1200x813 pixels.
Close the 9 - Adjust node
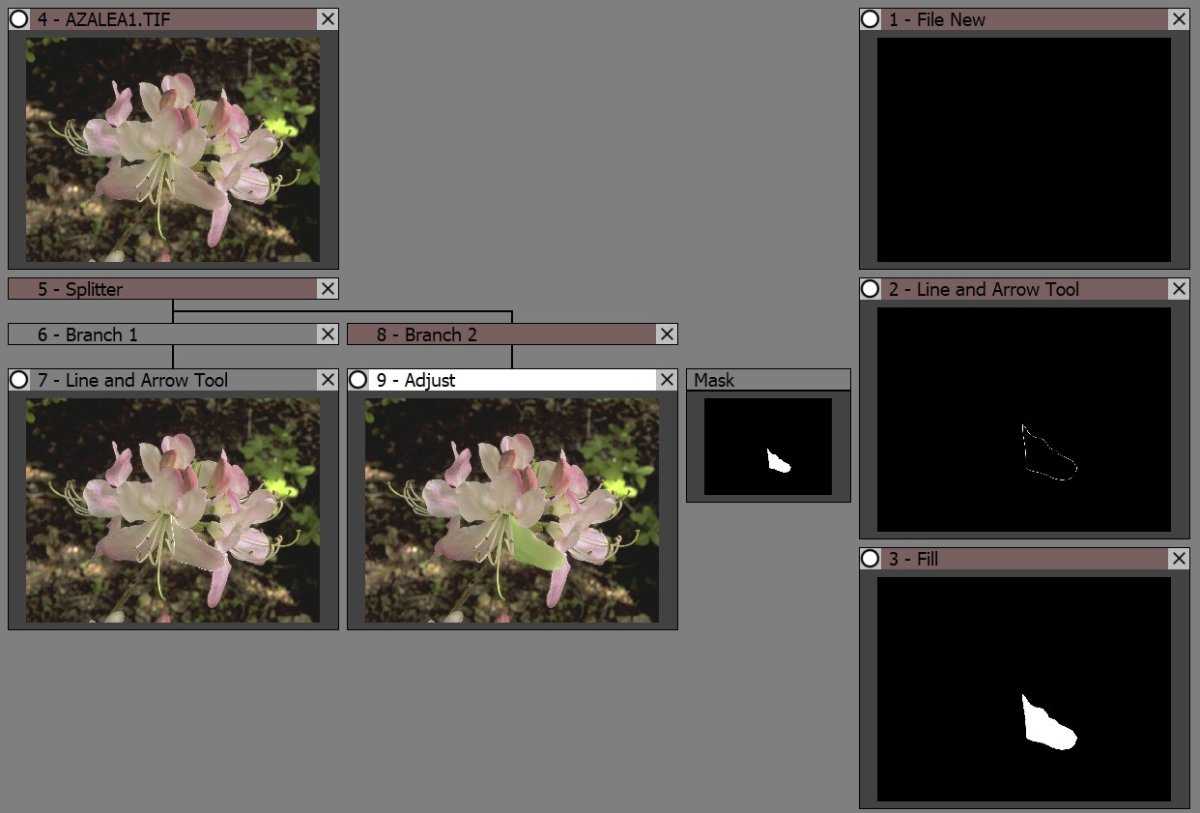pyautogui.click(x=667, y=380)
